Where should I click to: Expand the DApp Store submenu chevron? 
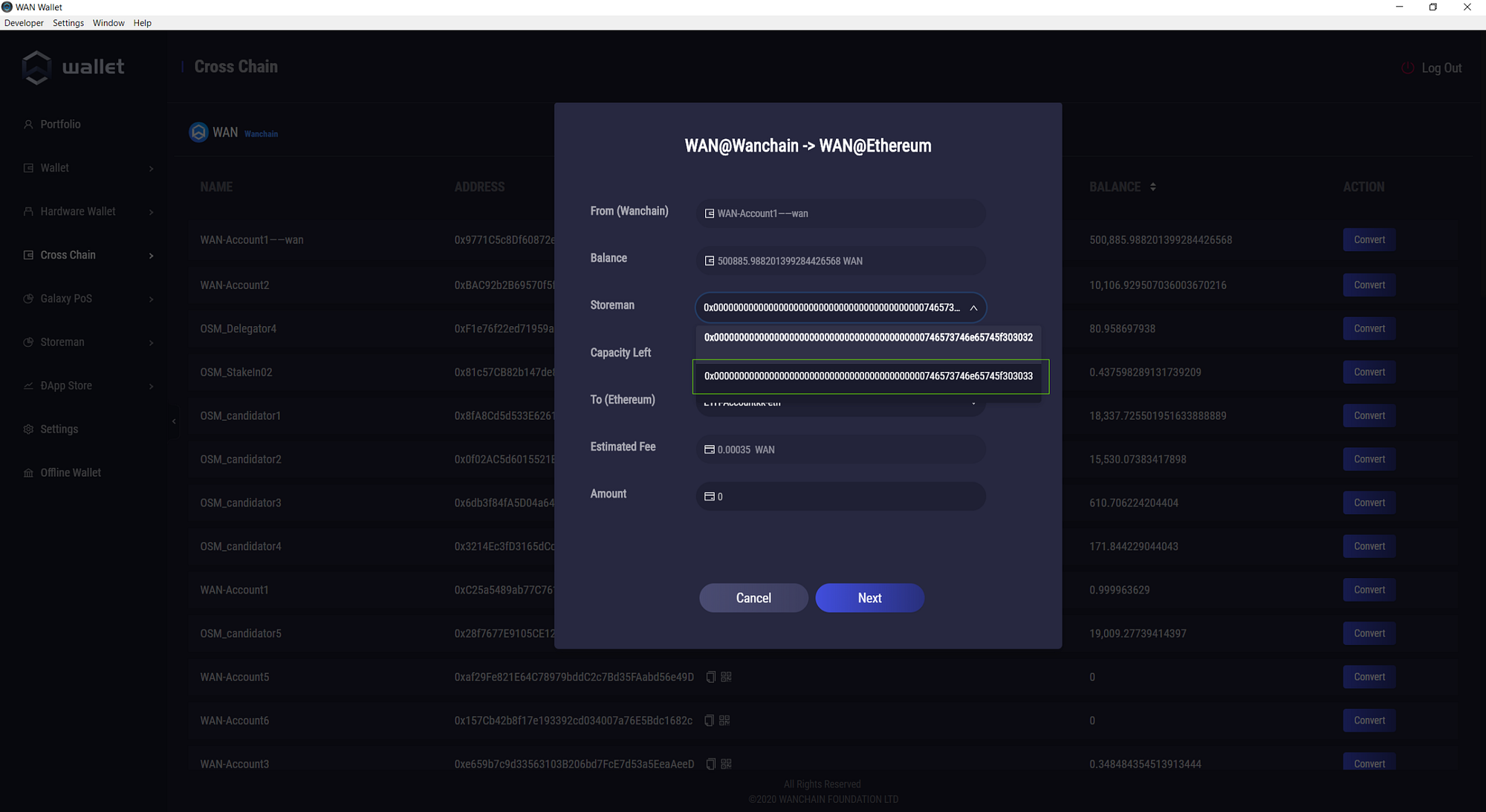point(152,386)
